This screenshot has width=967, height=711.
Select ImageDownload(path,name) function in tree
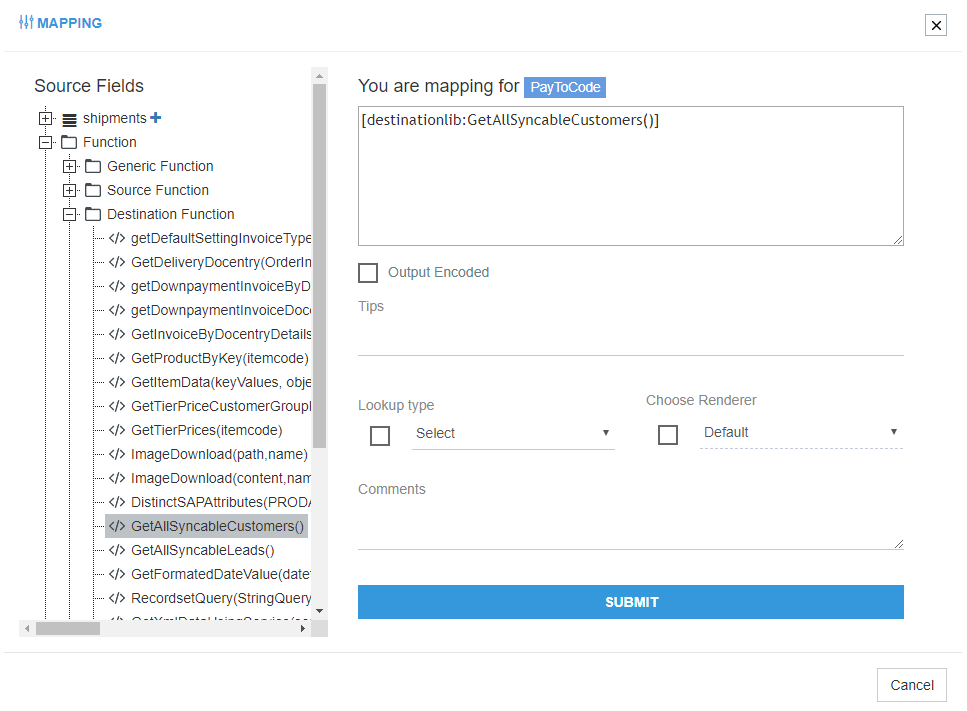point(219,454)
